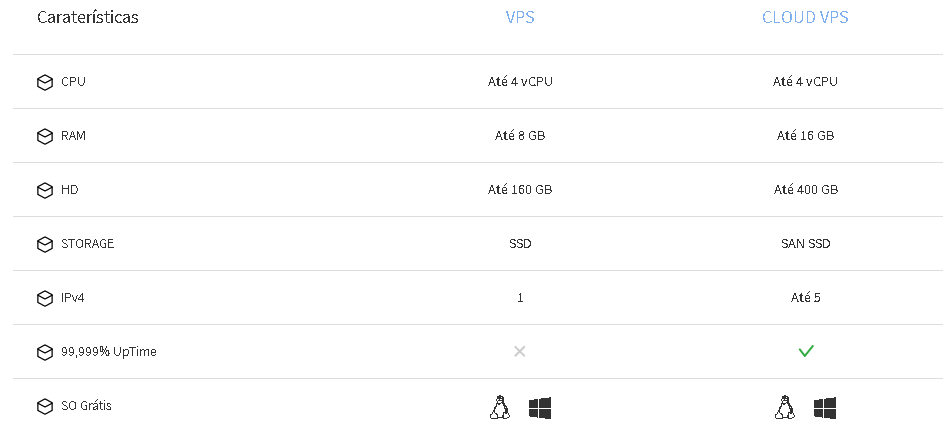Image resolution: width=943 pixels, height=436 pixels.
Task: Click the Linux penguin icon under VPS
Action: [x=499, y=407]
